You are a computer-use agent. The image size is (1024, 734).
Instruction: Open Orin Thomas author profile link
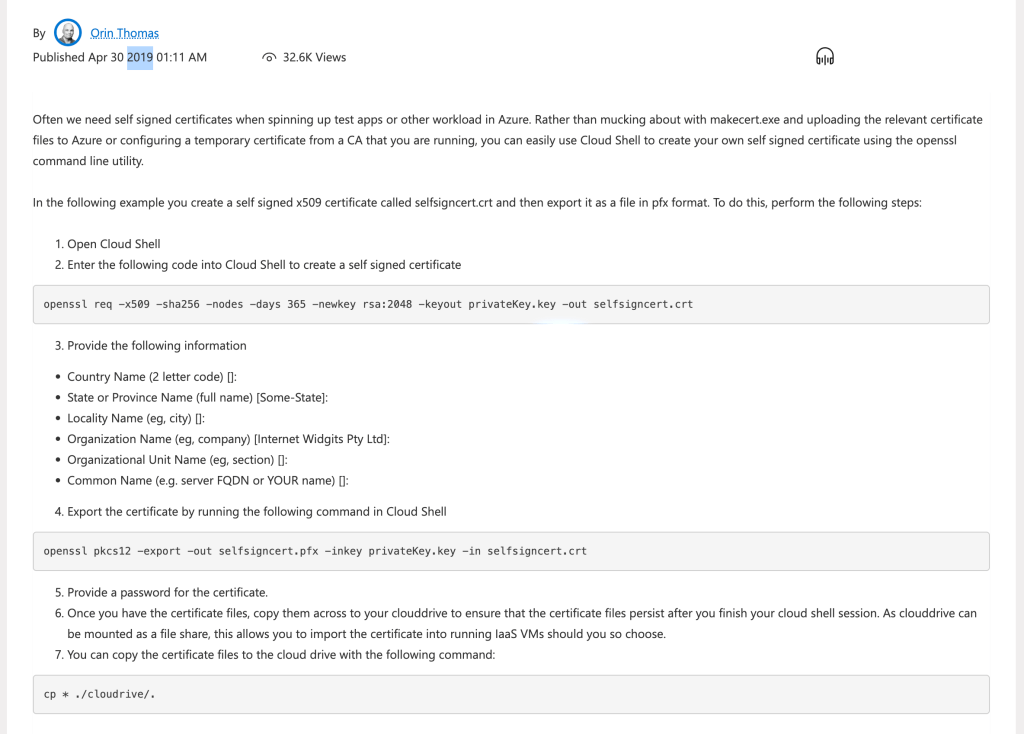(124, 33)
